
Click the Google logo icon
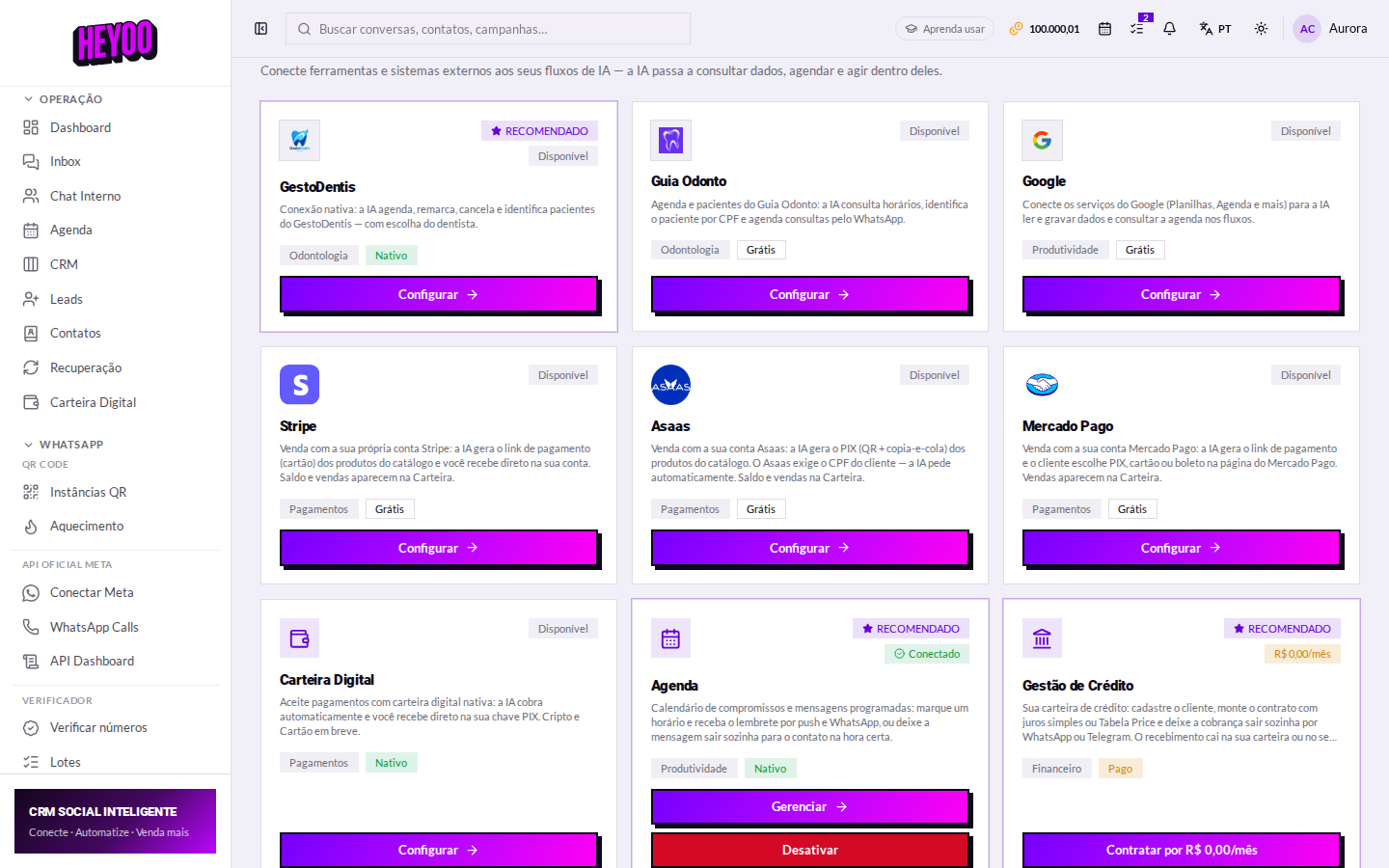tap(1042, 140)
